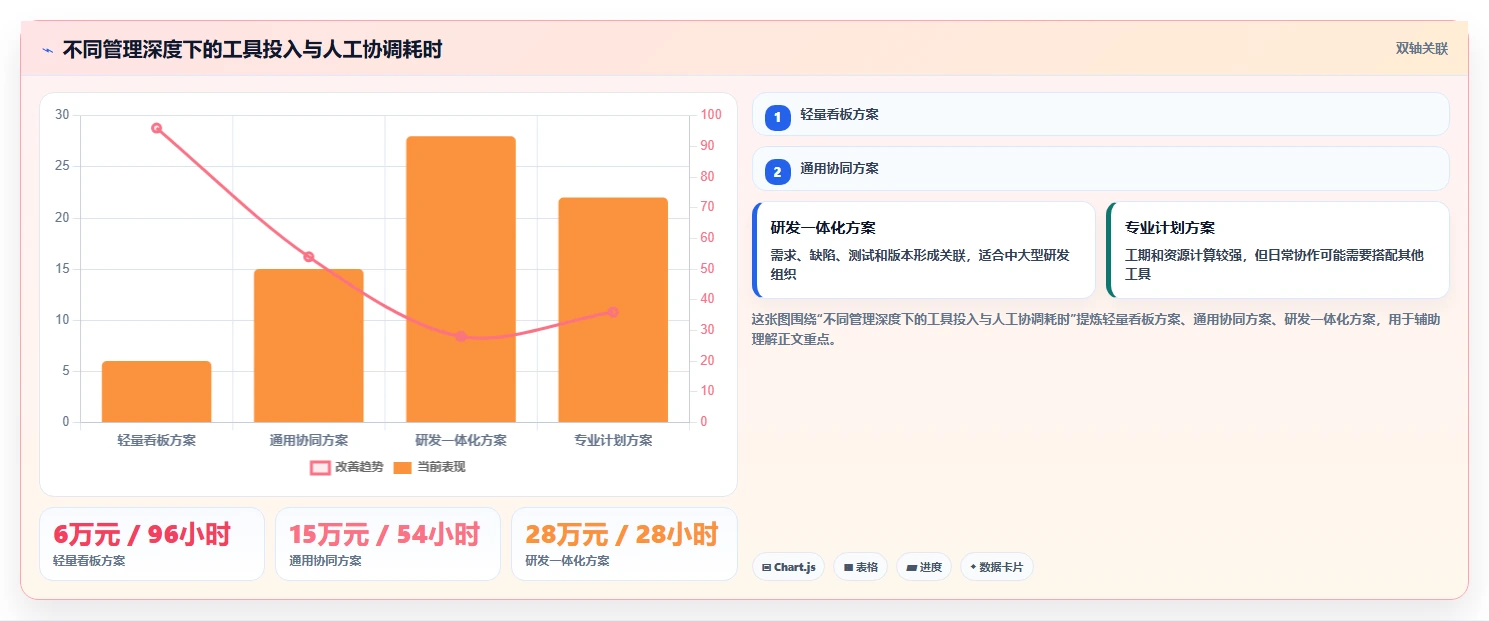Viewport: 1489px width, 621px height.
Task: Click the trend line point above 轻量看板方案
Action: (157, 128)
